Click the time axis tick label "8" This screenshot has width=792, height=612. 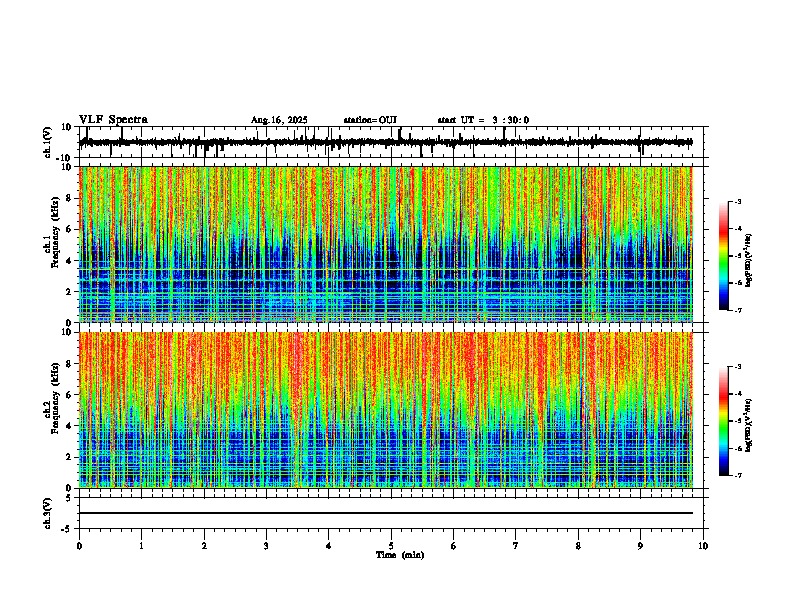[578, 546]
